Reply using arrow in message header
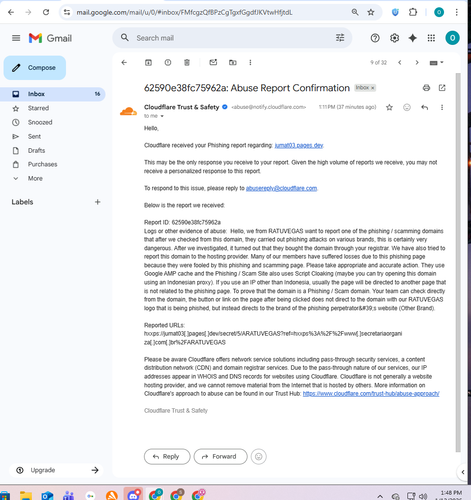The width and height of the screenshot is (471, 500). (424, 107)
